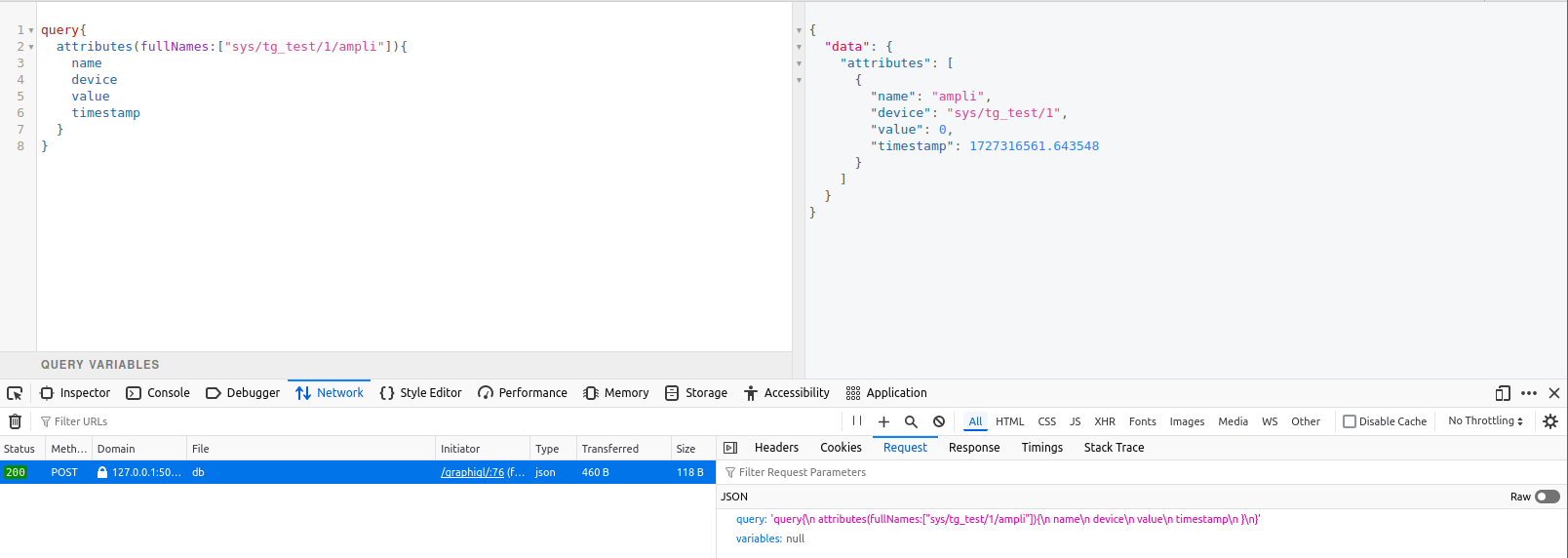Open the Response tab
This screenshot has width=1568, height=558.
pyautogui.click(x=974, y=448)
